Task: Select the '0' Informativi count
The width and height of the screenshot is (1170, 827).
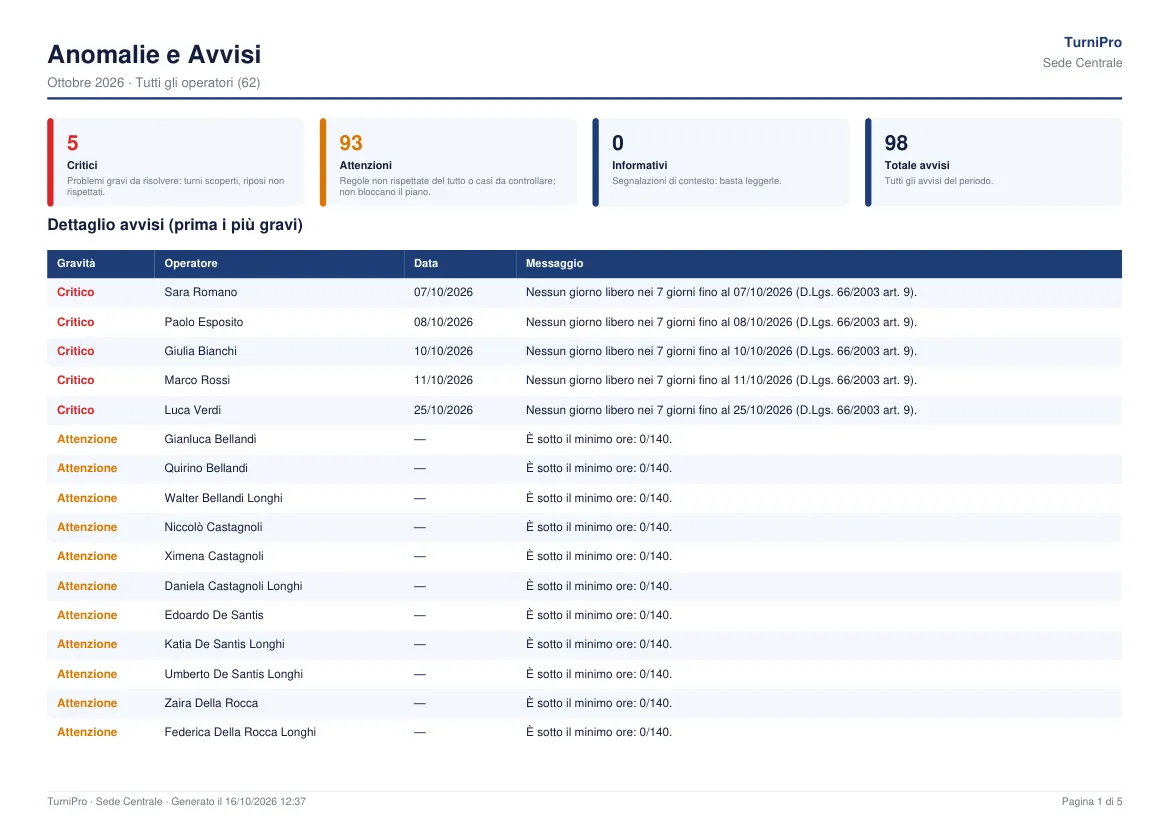Action: (x=618, y=143)
